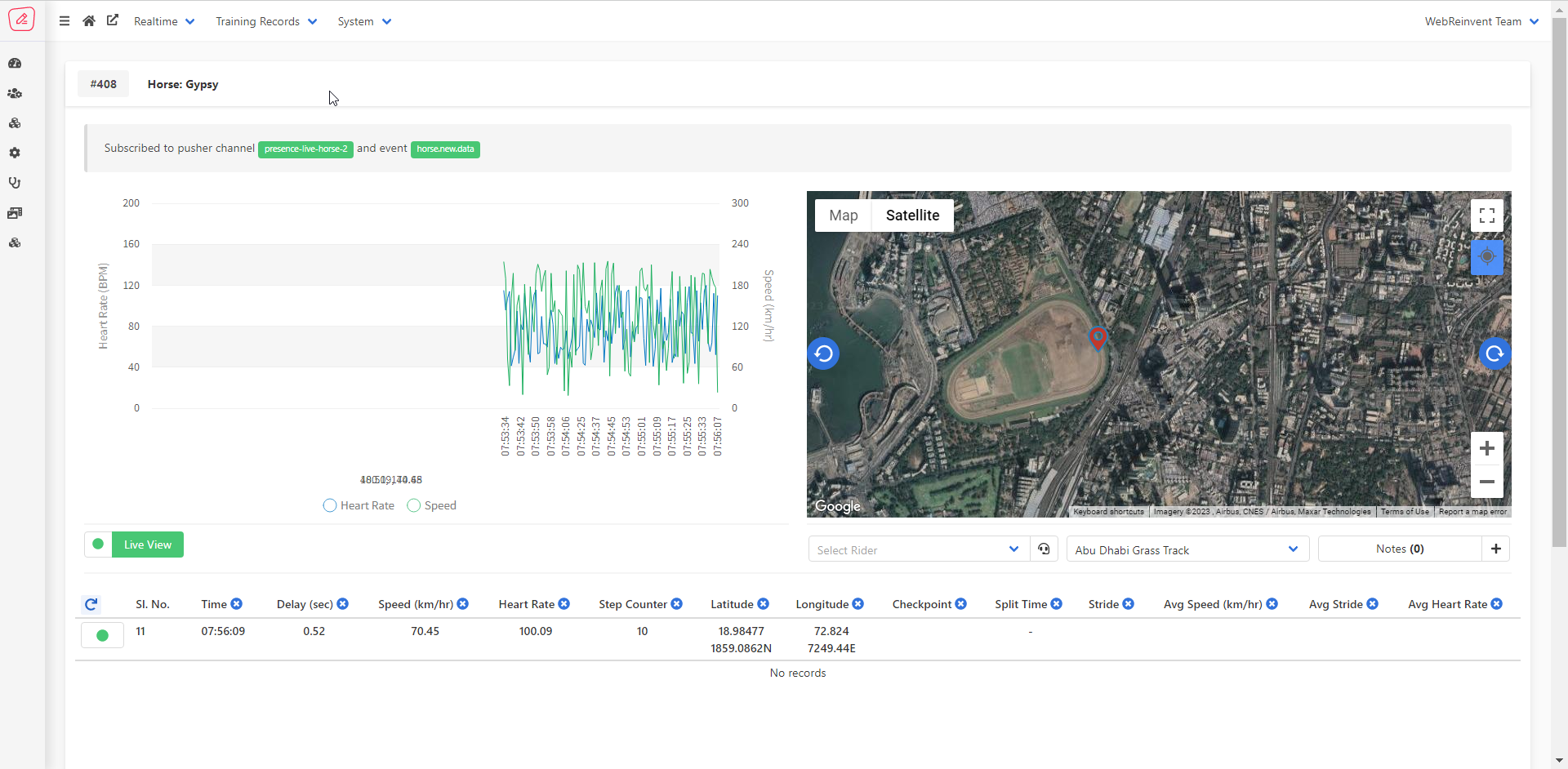
Task: Expand the WebReinvent Team account menu
Action: click(1481, 22)
